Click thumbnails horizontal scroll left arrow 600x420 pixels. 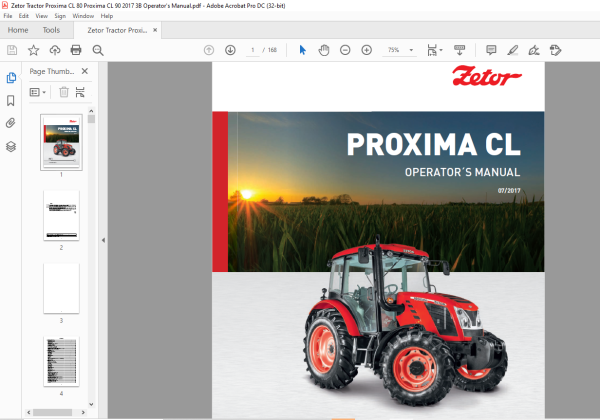[29, 412]
